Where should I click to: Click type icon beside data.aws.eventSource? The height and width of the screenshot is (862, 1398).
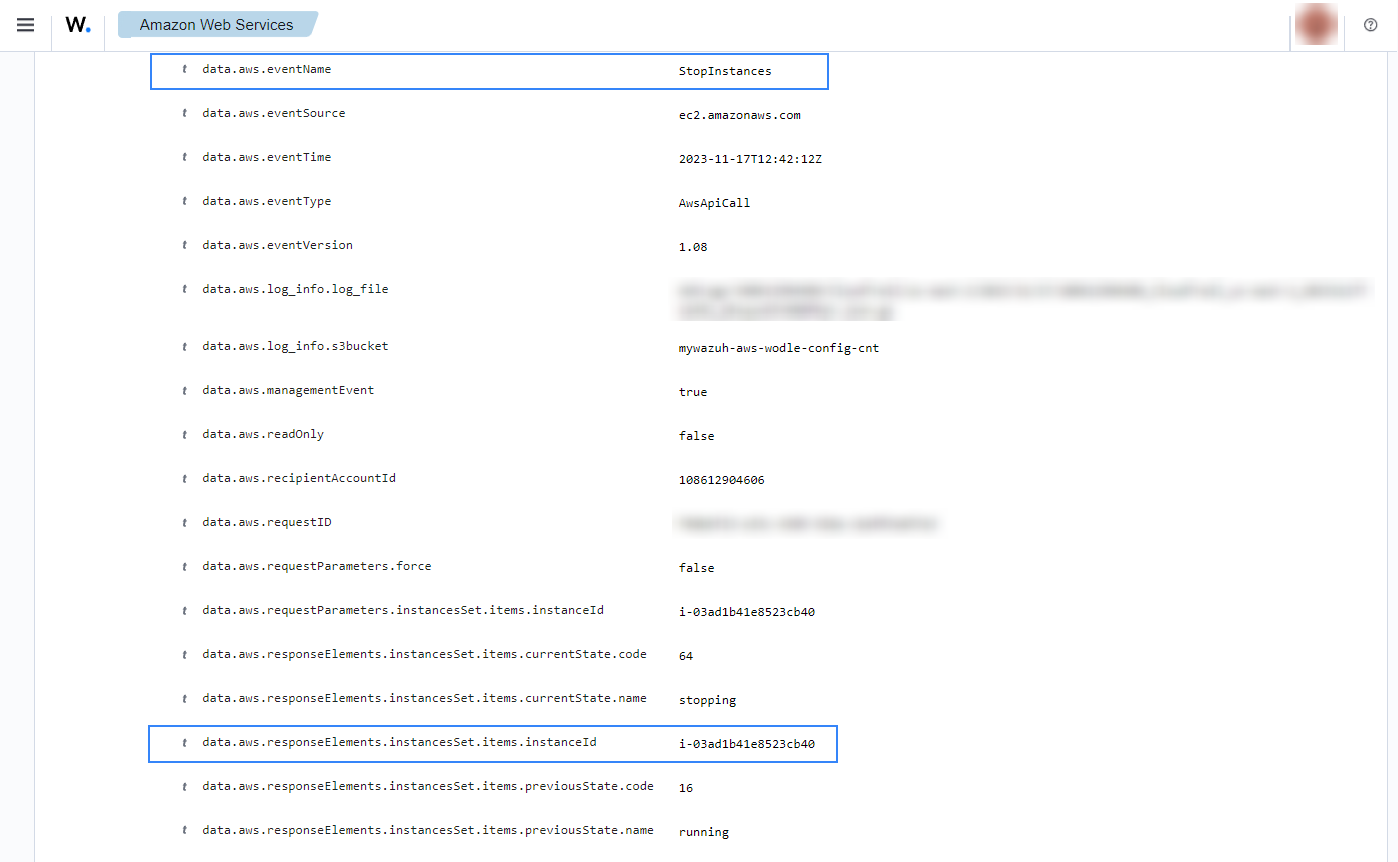185,114
